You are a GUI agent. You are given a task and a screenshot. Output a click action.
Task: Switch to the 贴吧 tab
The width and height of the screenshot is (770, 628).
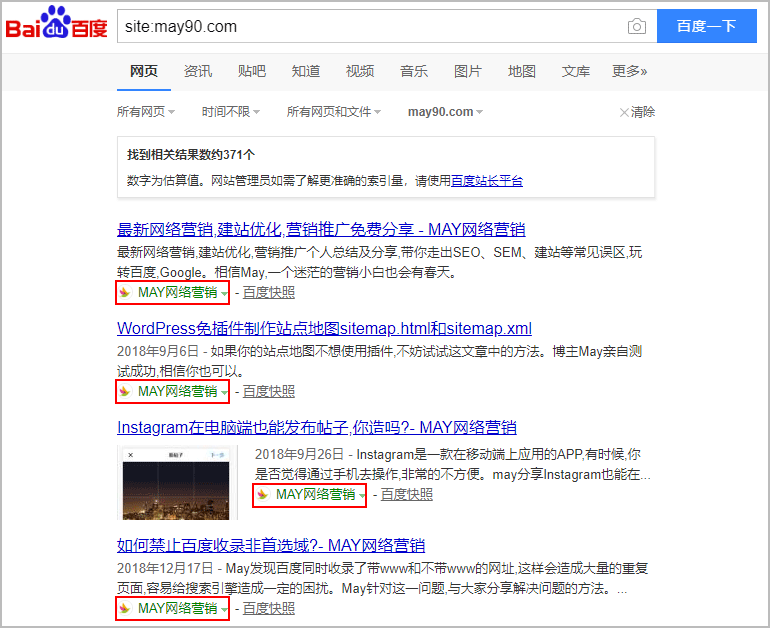tap(252, 72)
